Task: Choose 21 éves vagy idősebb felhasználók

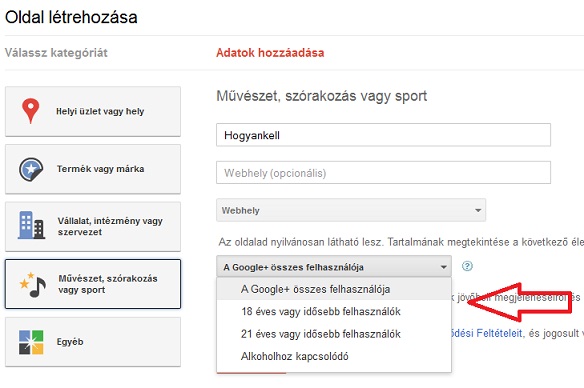Action: click(x=334, y=334)
